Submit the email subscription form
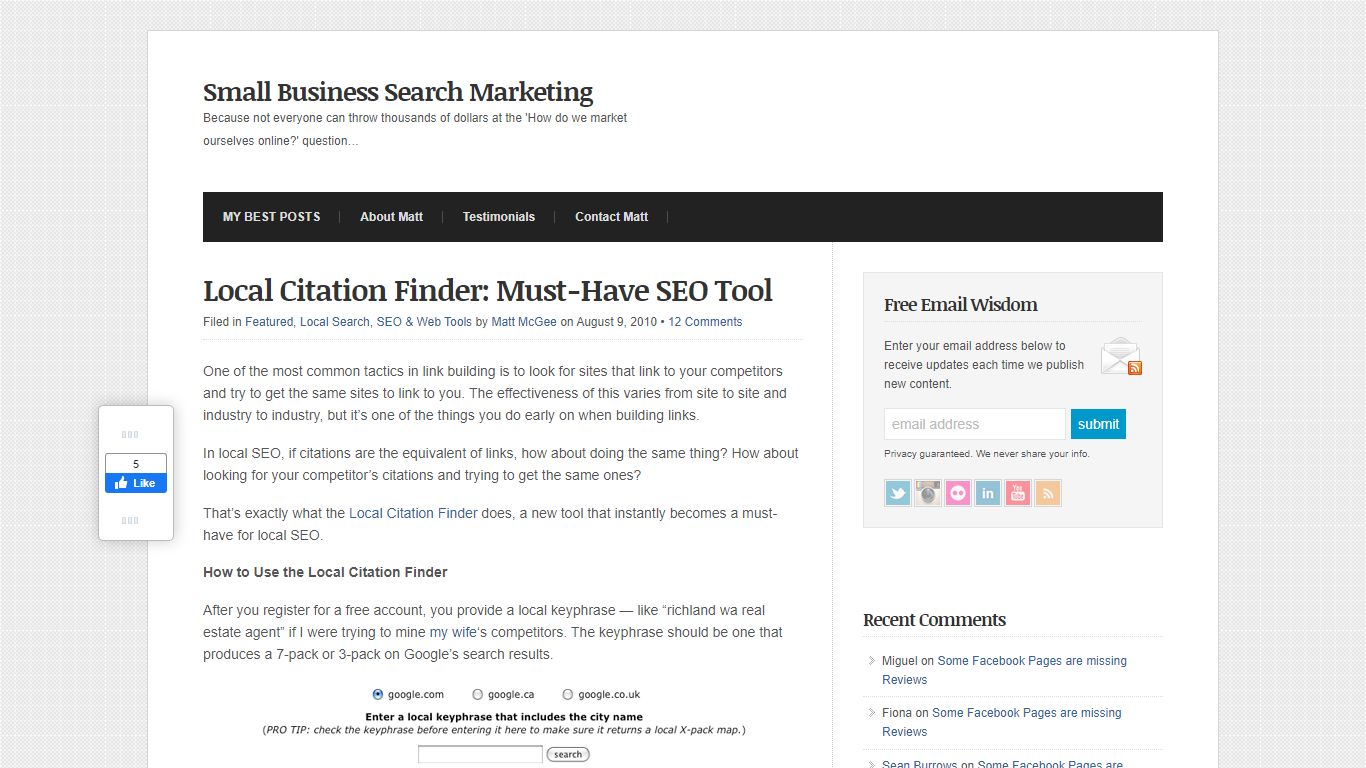The width and height of the screenshot is (1366, 768). tap(1098, 424)
